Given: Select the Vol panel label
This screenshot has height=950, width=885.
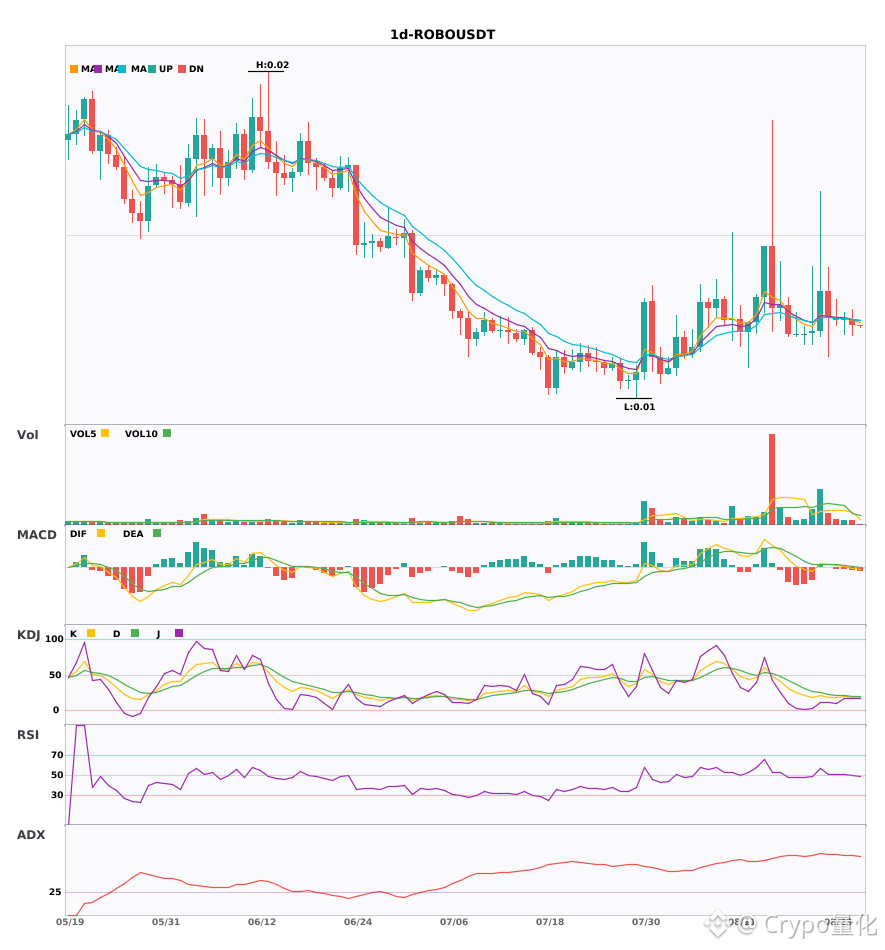Looking at the screenshot, I should point(27,435).
